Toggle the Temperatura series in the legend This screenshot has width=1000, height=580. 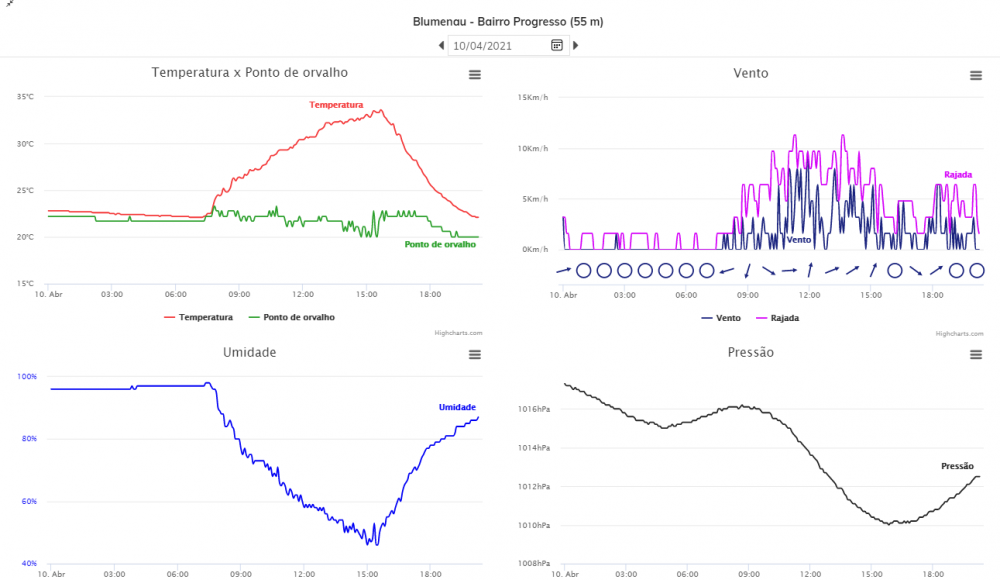[198, 317]
